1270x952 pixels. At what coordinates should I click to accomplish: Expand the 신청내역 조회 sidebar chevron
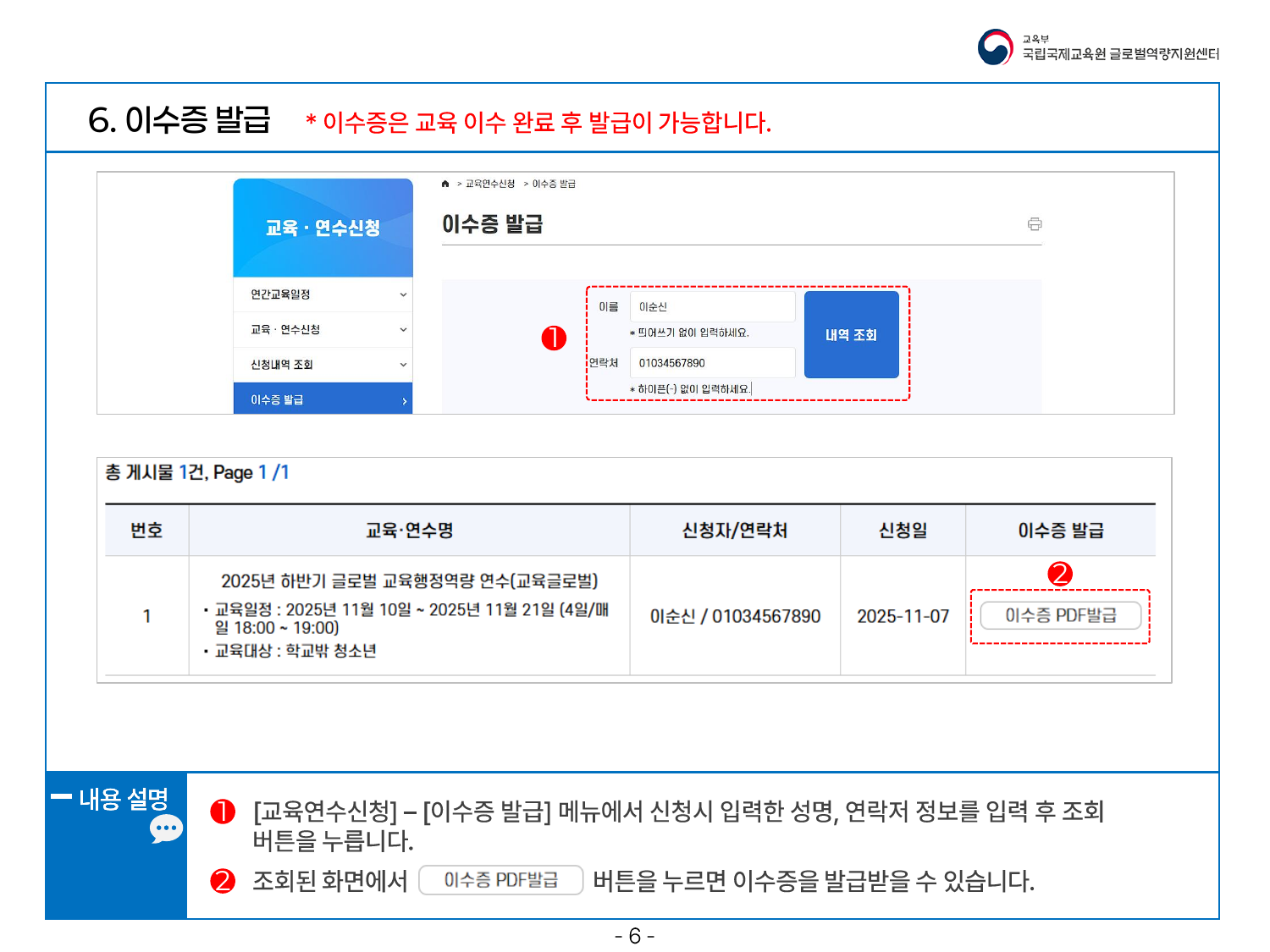[403, 365]
